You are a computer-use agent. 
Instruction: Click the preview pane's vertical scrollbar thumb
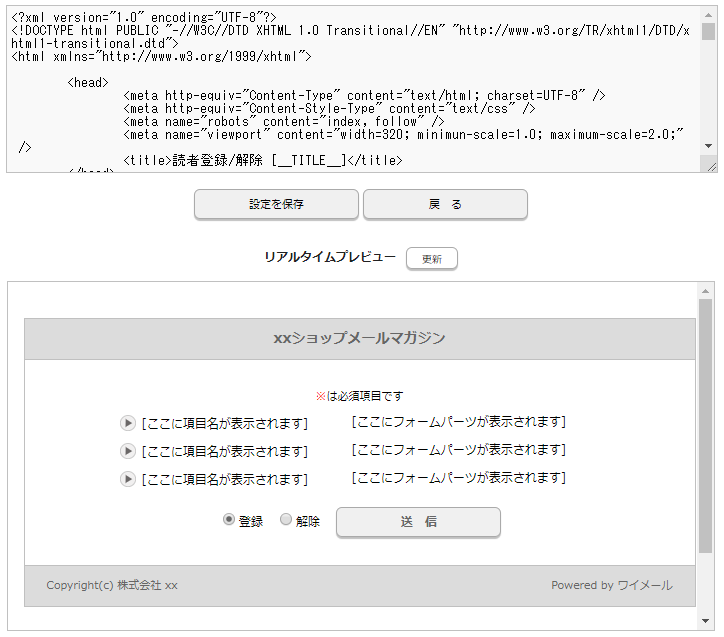[705, 425]
